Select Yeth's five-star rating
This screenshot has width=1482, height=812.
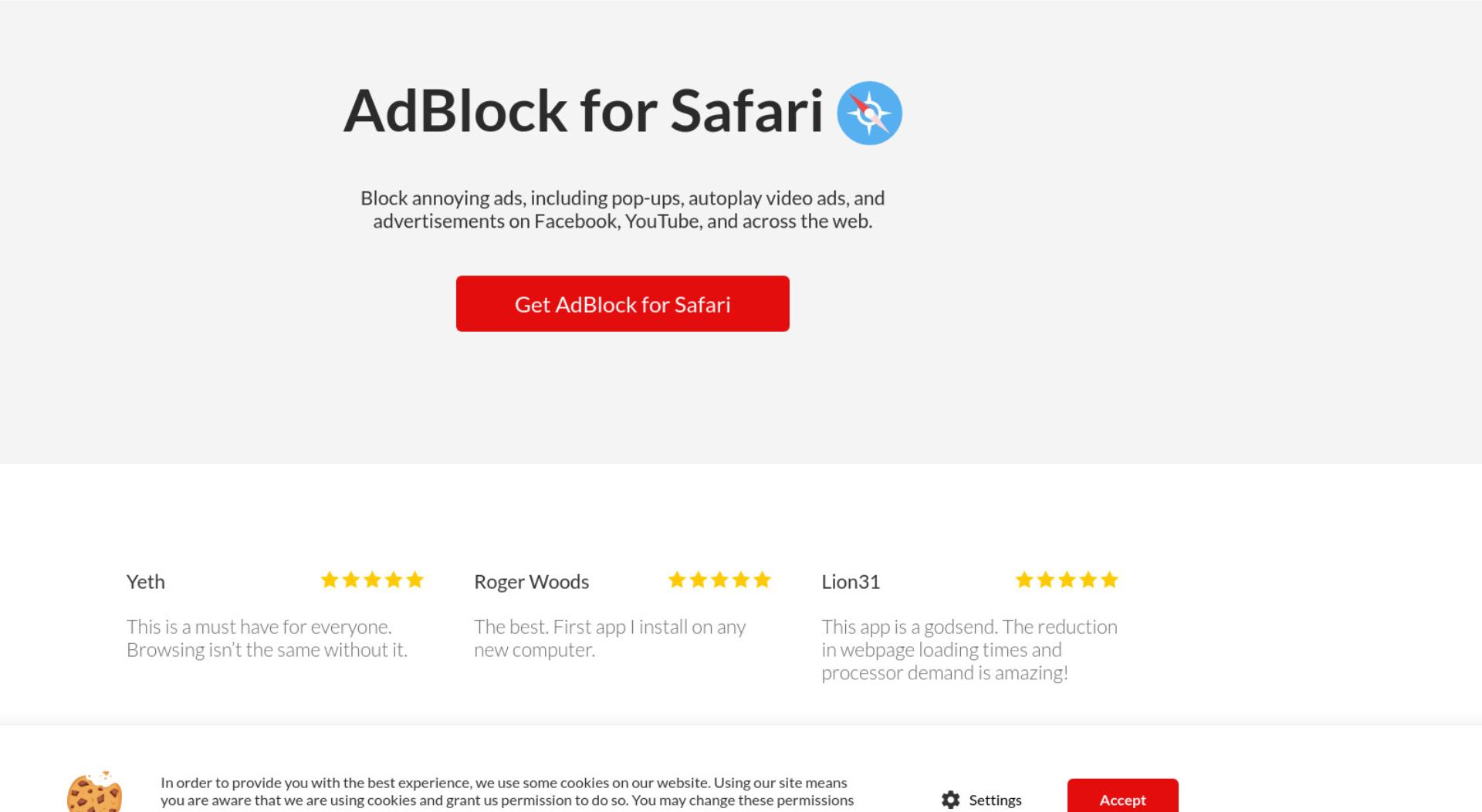coord(372,580)
